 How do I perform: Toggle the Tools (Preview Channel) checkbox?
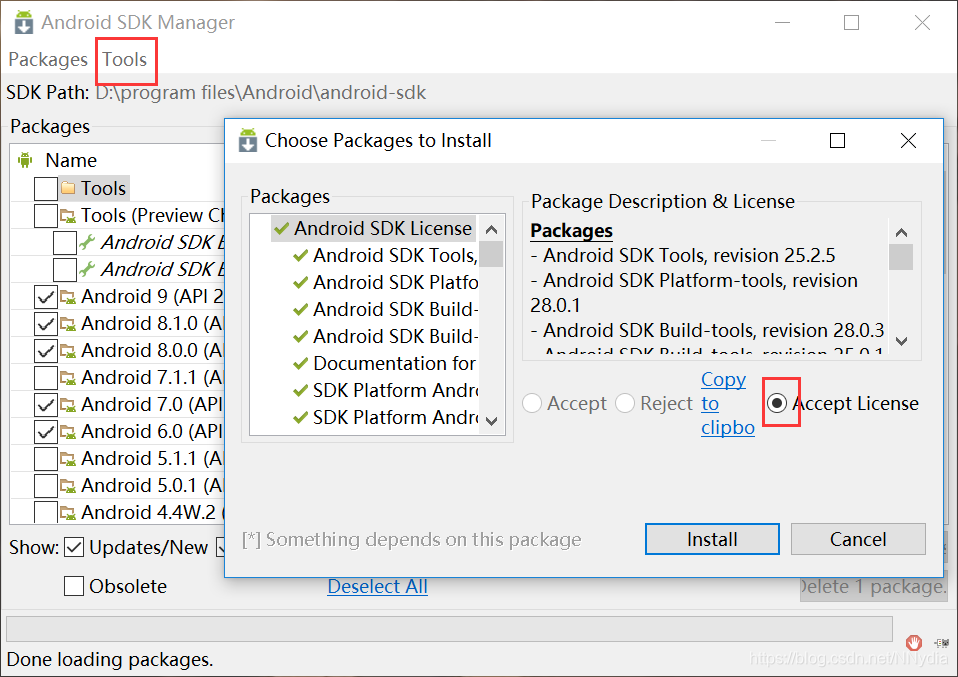point(46,215)
